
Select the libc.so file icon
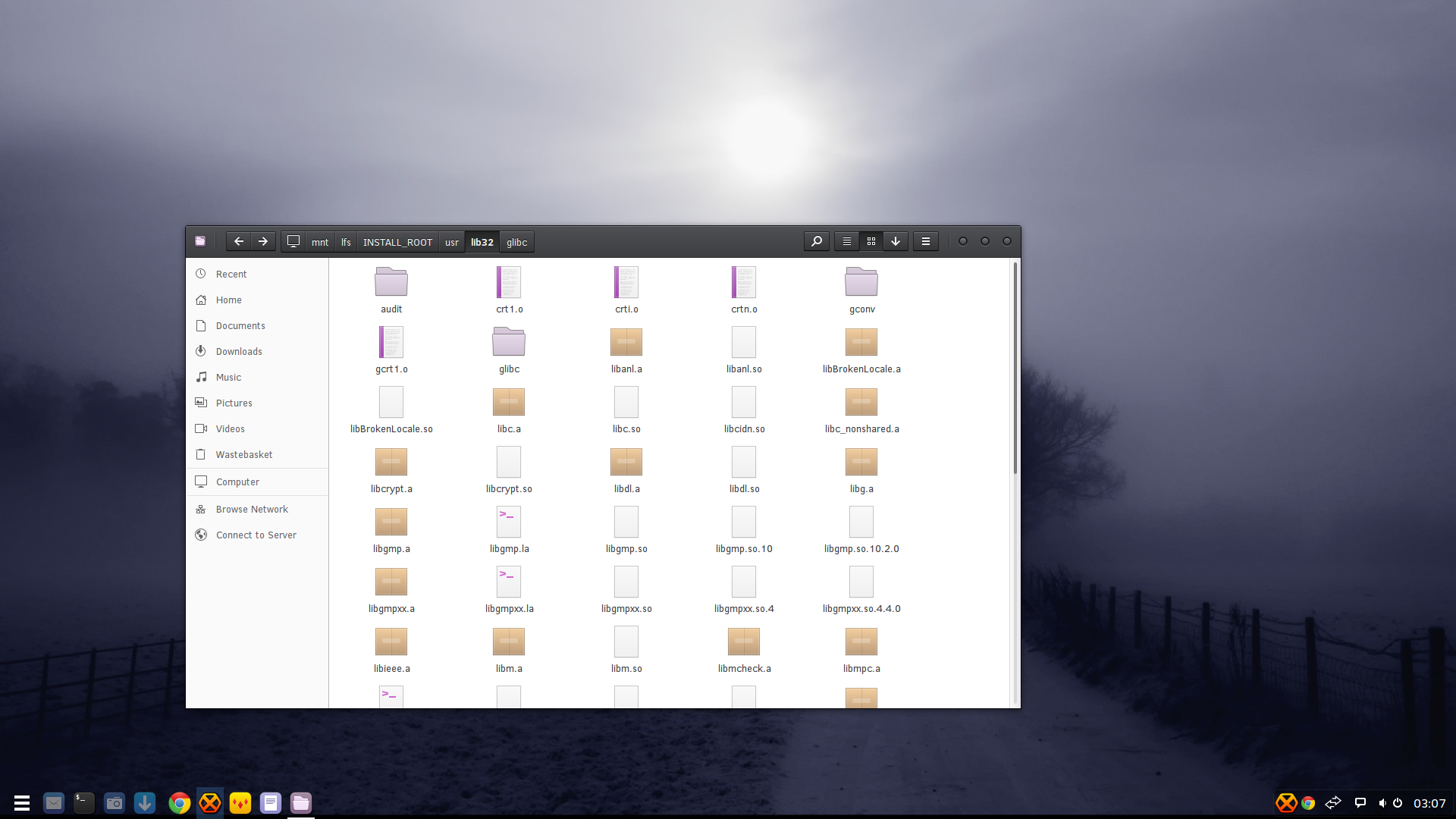(x=626, y=402)
